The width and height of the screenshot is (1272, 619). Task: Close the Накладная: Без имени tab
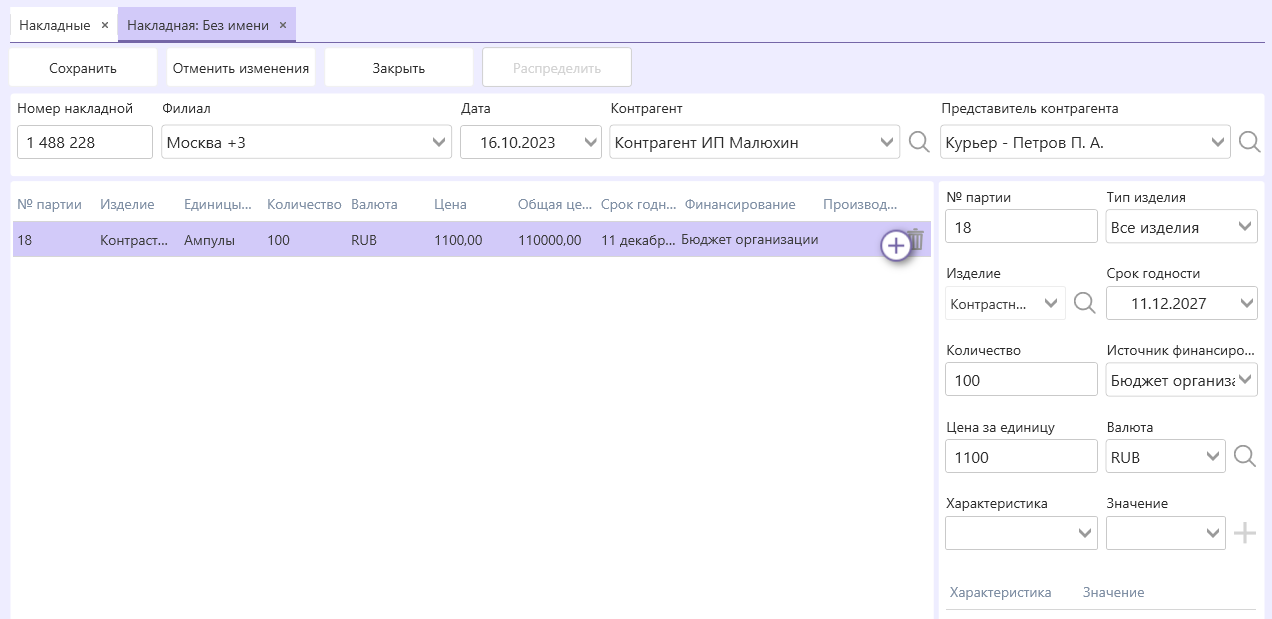tap(283, 25)
